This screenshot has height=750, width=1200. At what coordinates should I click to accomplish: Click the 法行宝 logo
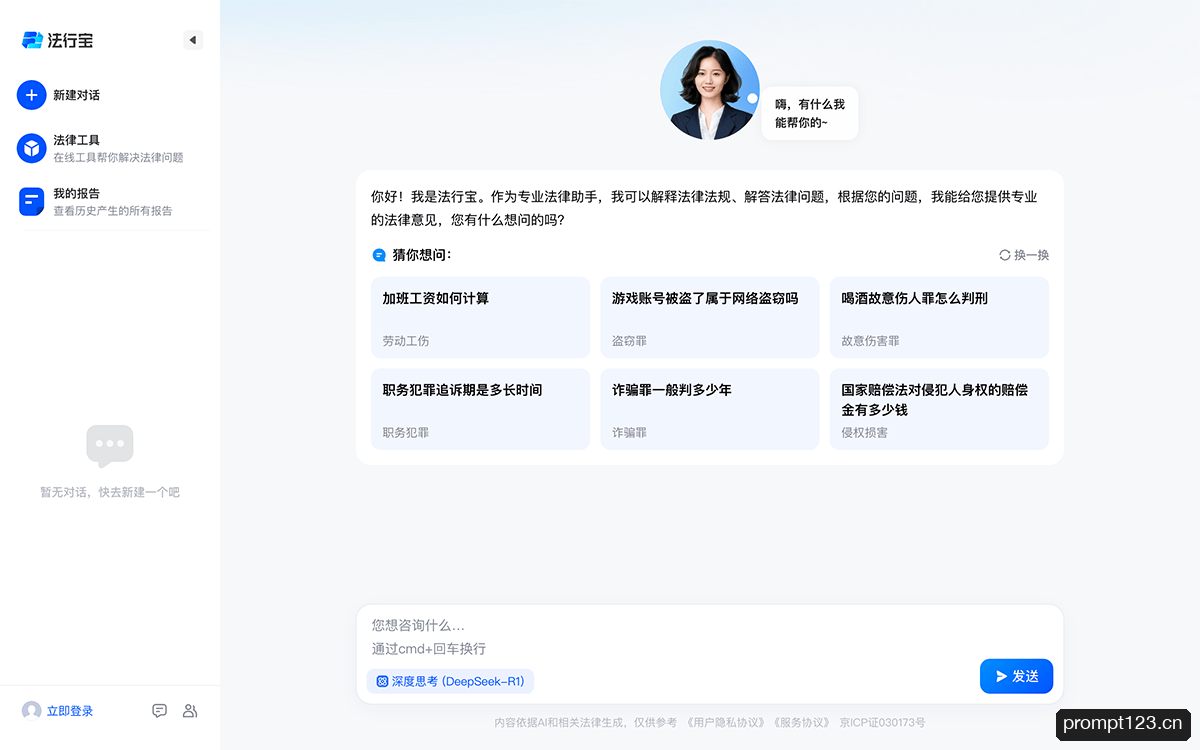click(57, 40)
